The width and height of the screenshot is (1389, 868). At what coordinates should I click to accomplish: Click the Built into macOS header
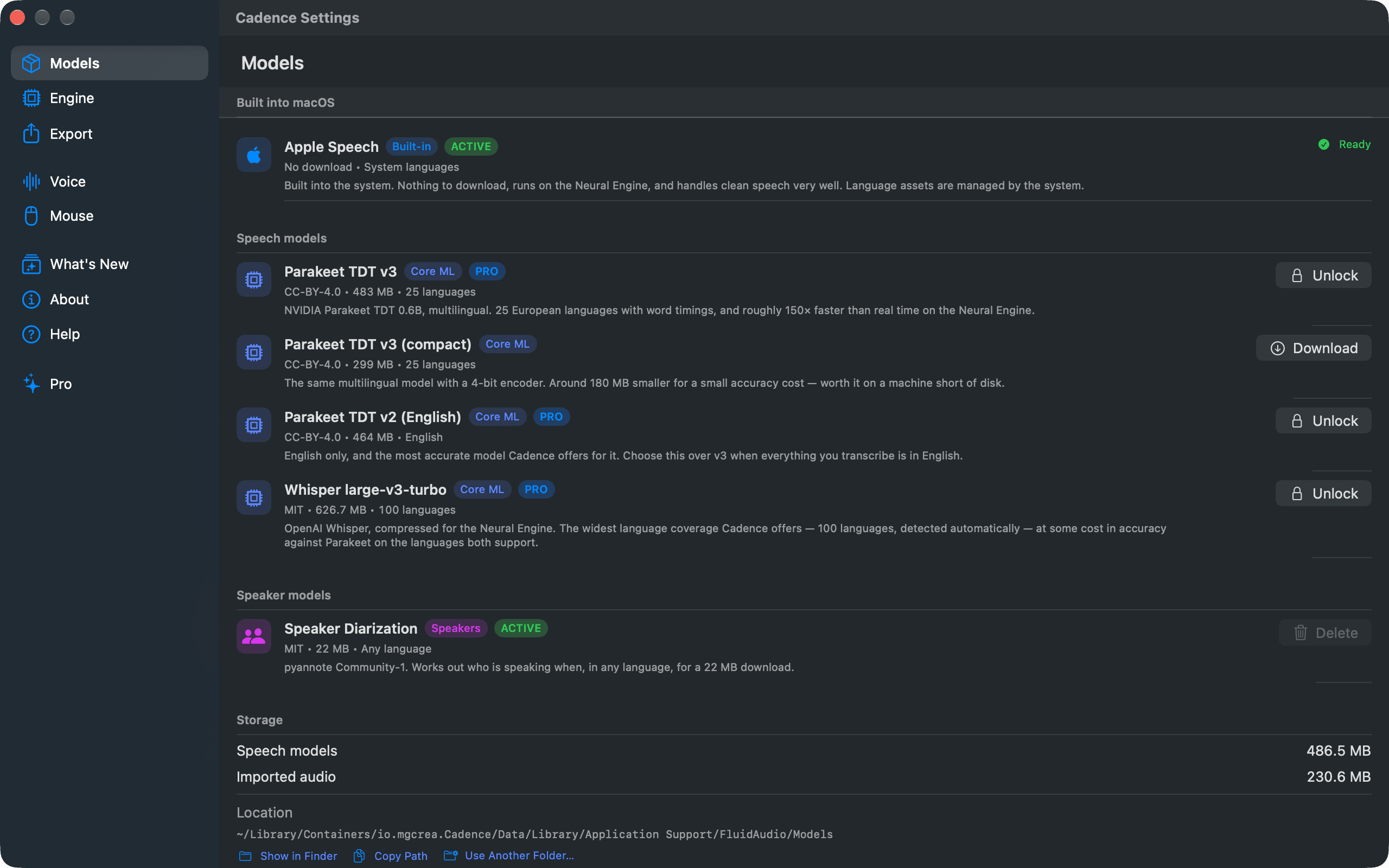pos(285,103)
